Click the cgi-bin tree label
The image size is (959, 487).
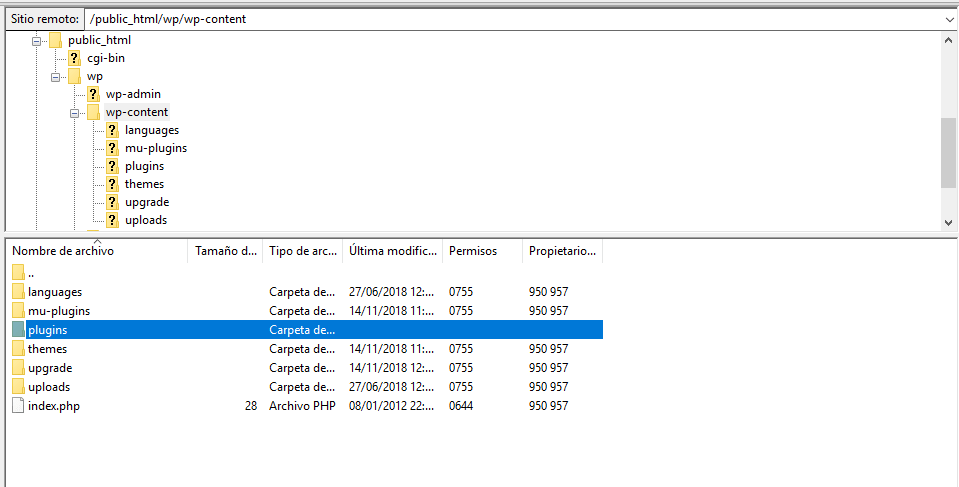106,59
